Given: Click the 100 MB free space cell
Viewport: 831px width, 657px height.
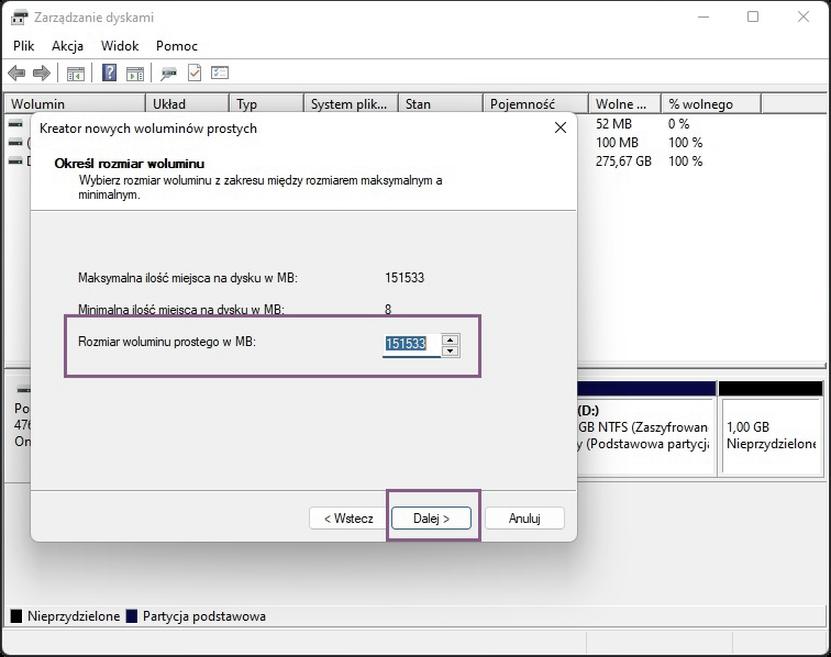Looking at the screenshot, I should pos(617,143).
